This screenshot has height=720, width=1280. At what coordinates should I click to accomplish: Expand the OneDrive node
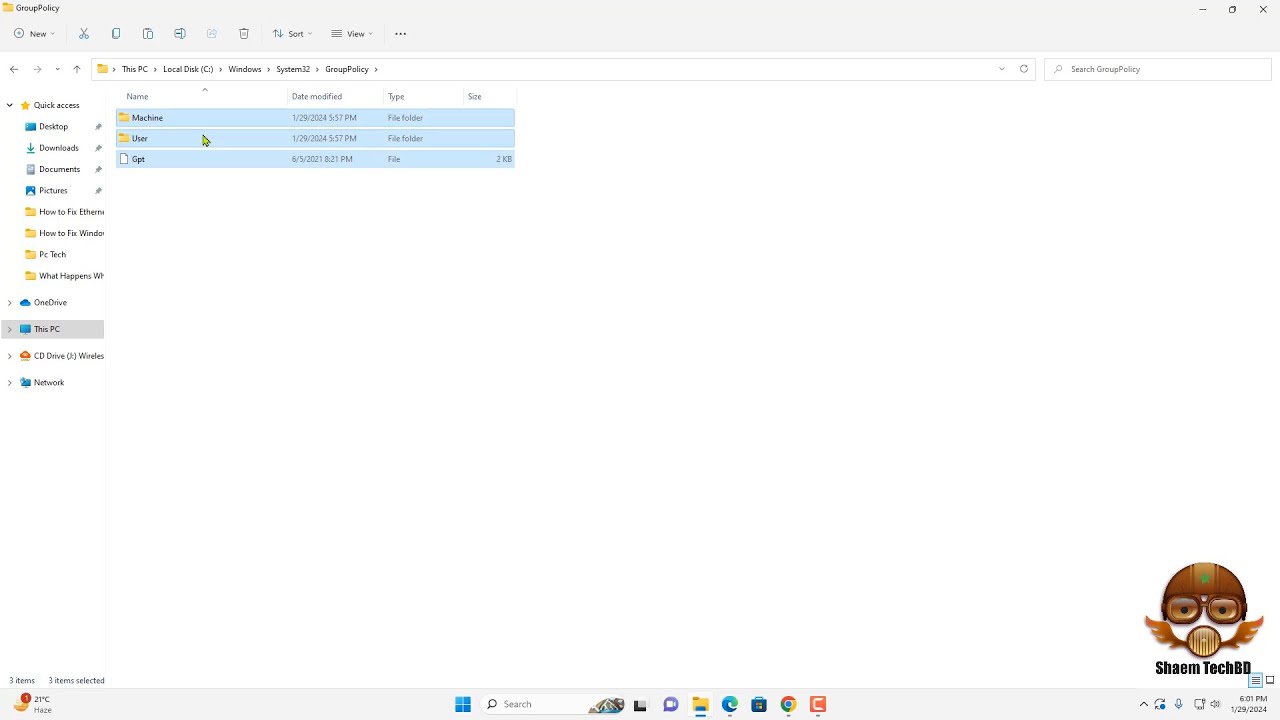coord(10,303)
